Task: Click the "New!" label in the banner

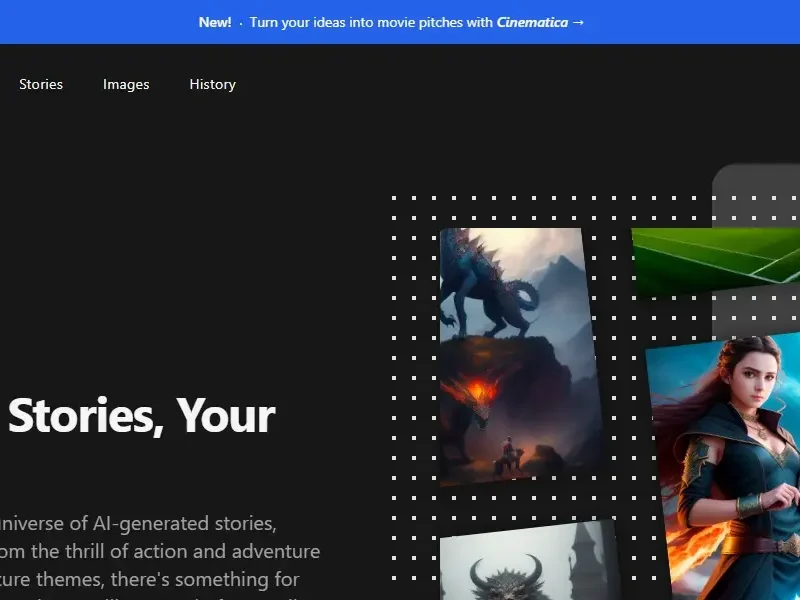Action: (215, 22)
